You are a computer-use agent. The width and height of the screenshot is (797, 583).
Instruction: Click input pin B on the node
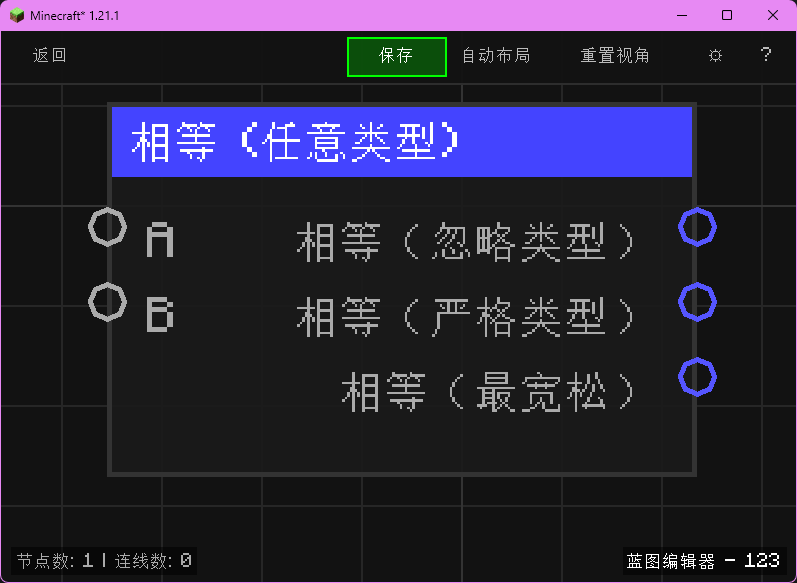click(x=108, y=302)
